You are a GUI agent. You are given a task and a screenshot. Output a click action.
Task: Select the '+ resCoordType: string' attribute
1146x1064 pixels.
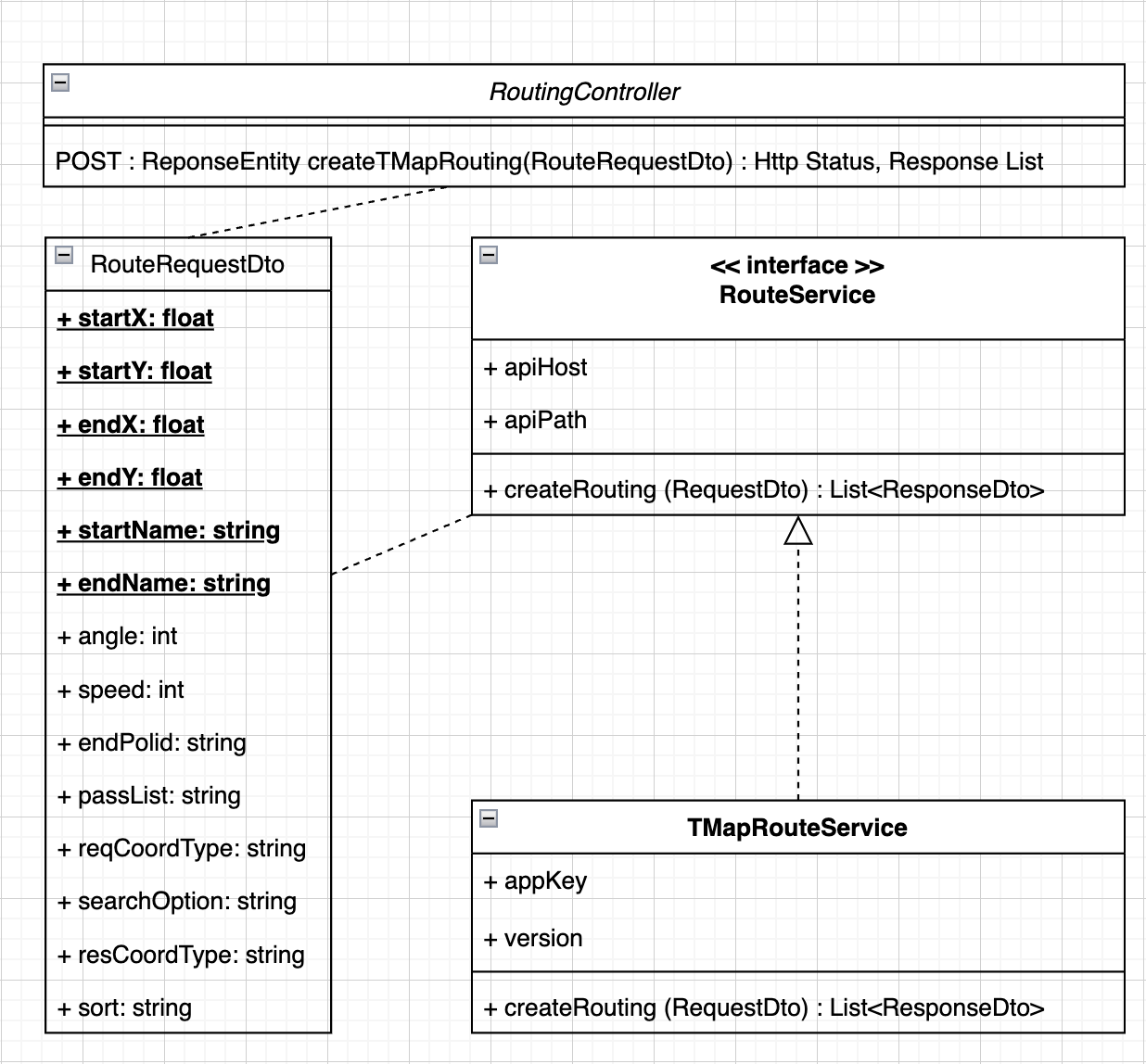pos(181,955)
